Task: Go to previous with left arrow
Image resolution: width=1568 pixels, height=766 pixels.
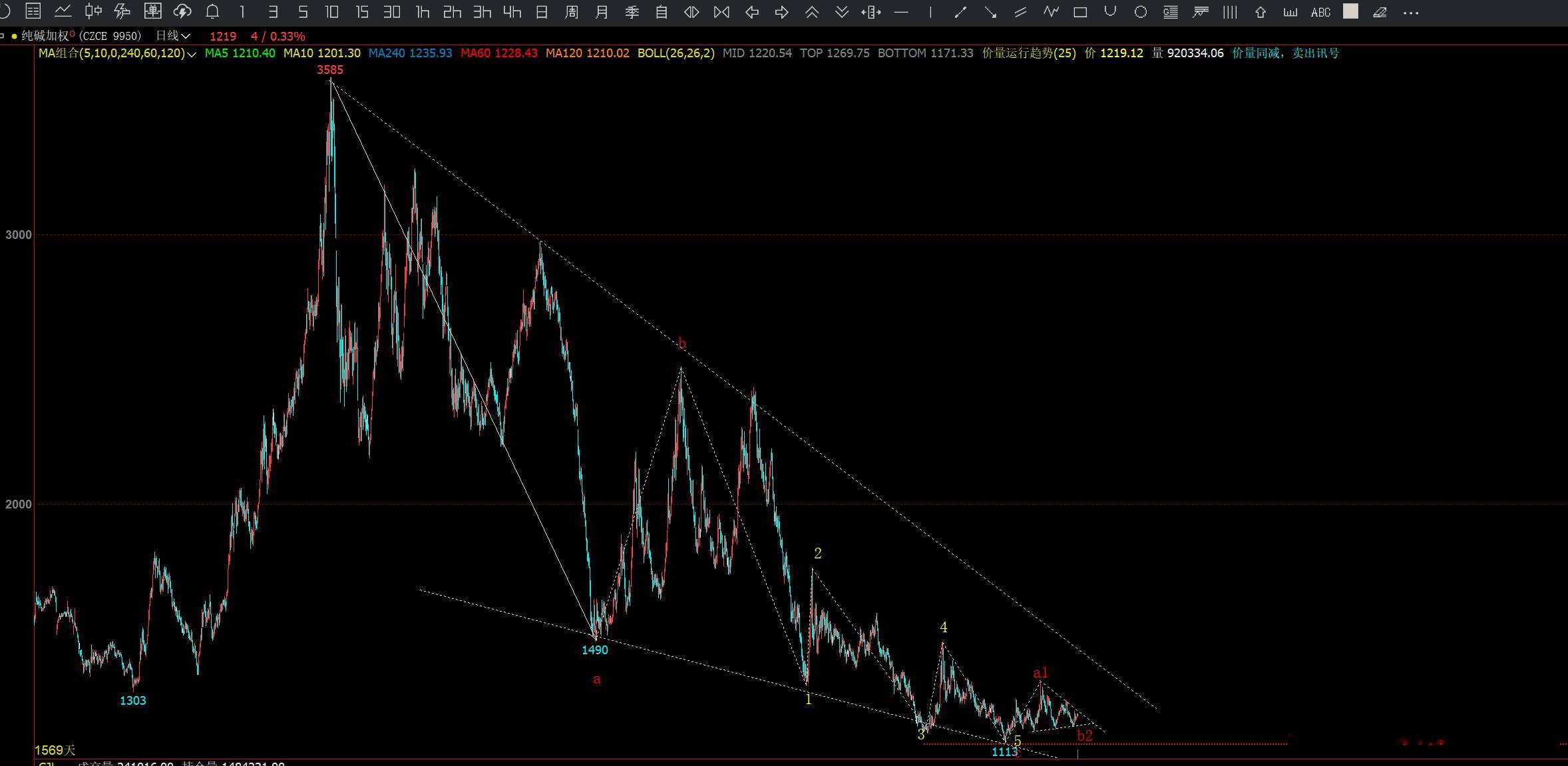Action: (x=752, y=12)
